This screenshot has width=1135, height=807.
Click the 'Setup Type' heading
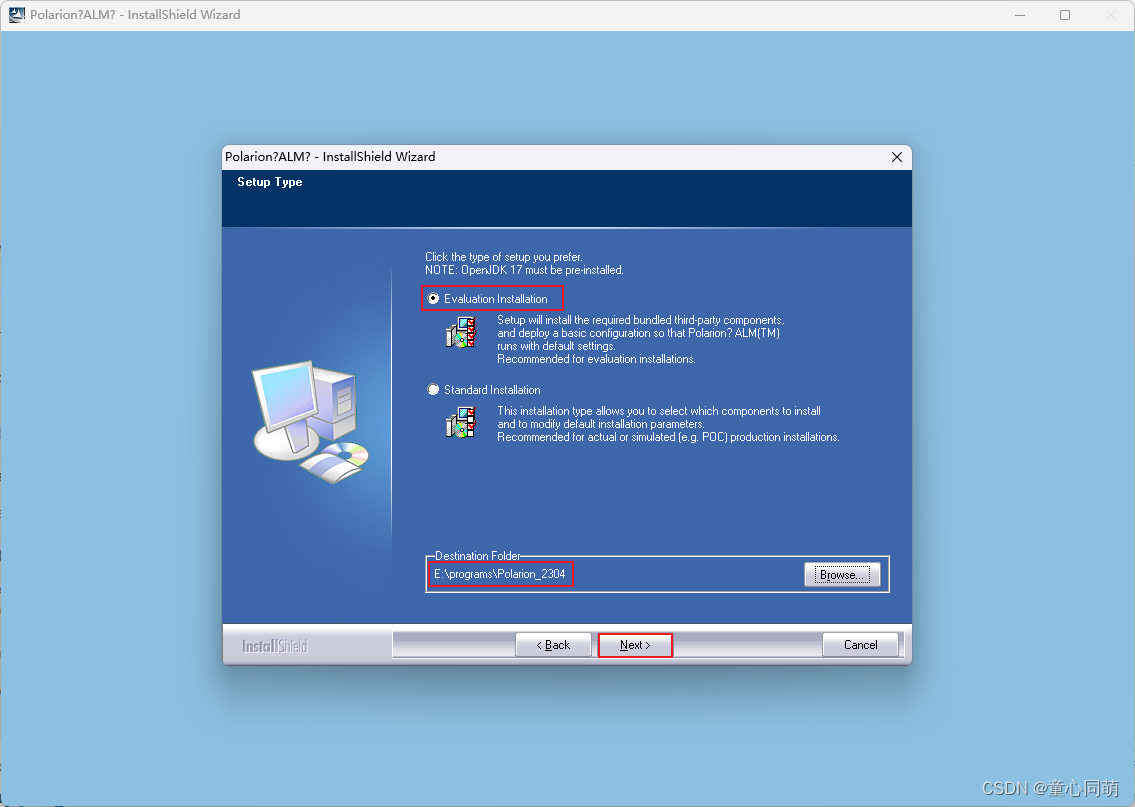click(269, 182)
